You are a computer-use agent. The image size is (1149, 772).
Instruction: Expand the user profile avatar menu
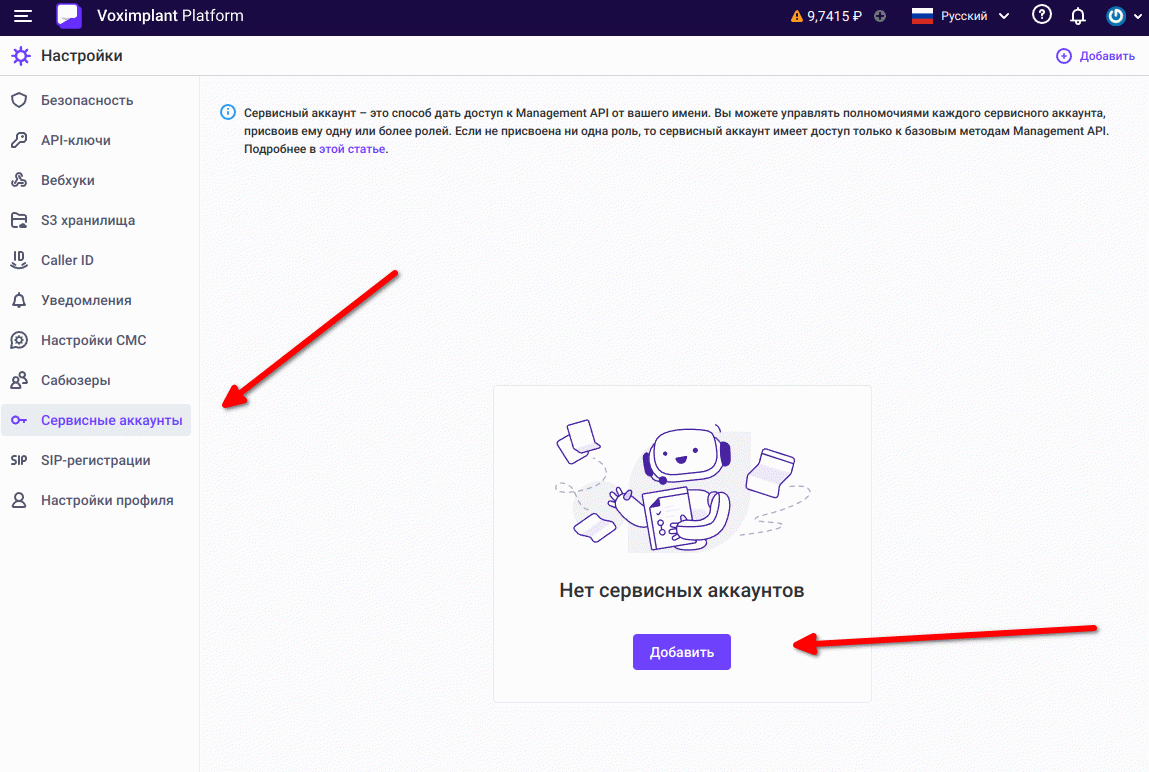(1123, 16)
